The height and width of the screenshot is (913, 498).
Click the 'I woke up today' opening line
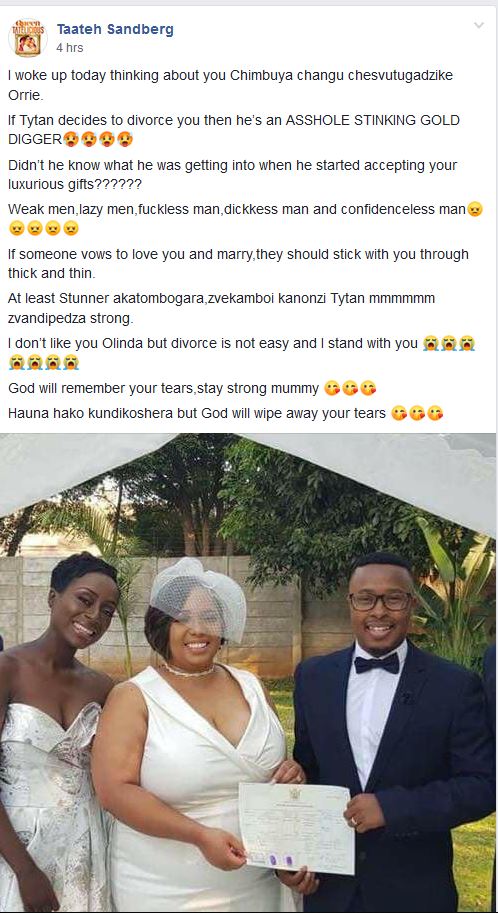[230, 85]
